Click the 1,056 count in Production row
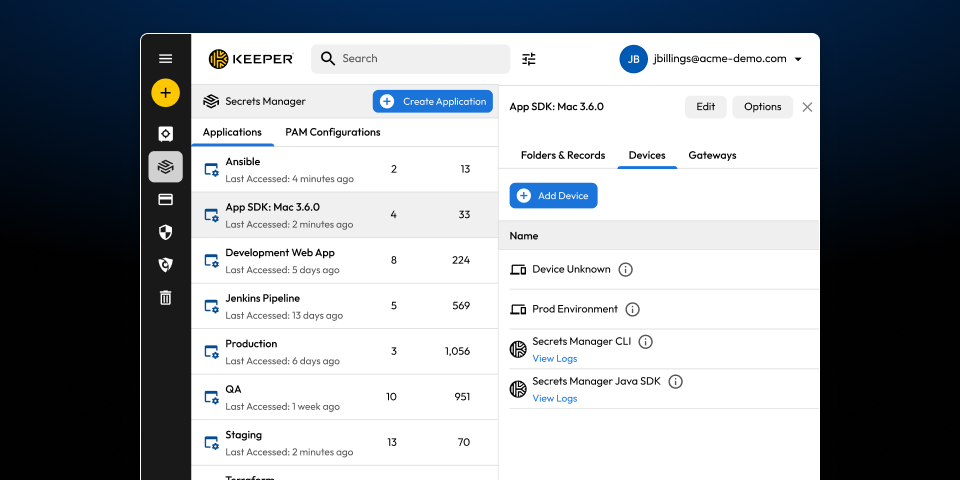 click(457, 351)
